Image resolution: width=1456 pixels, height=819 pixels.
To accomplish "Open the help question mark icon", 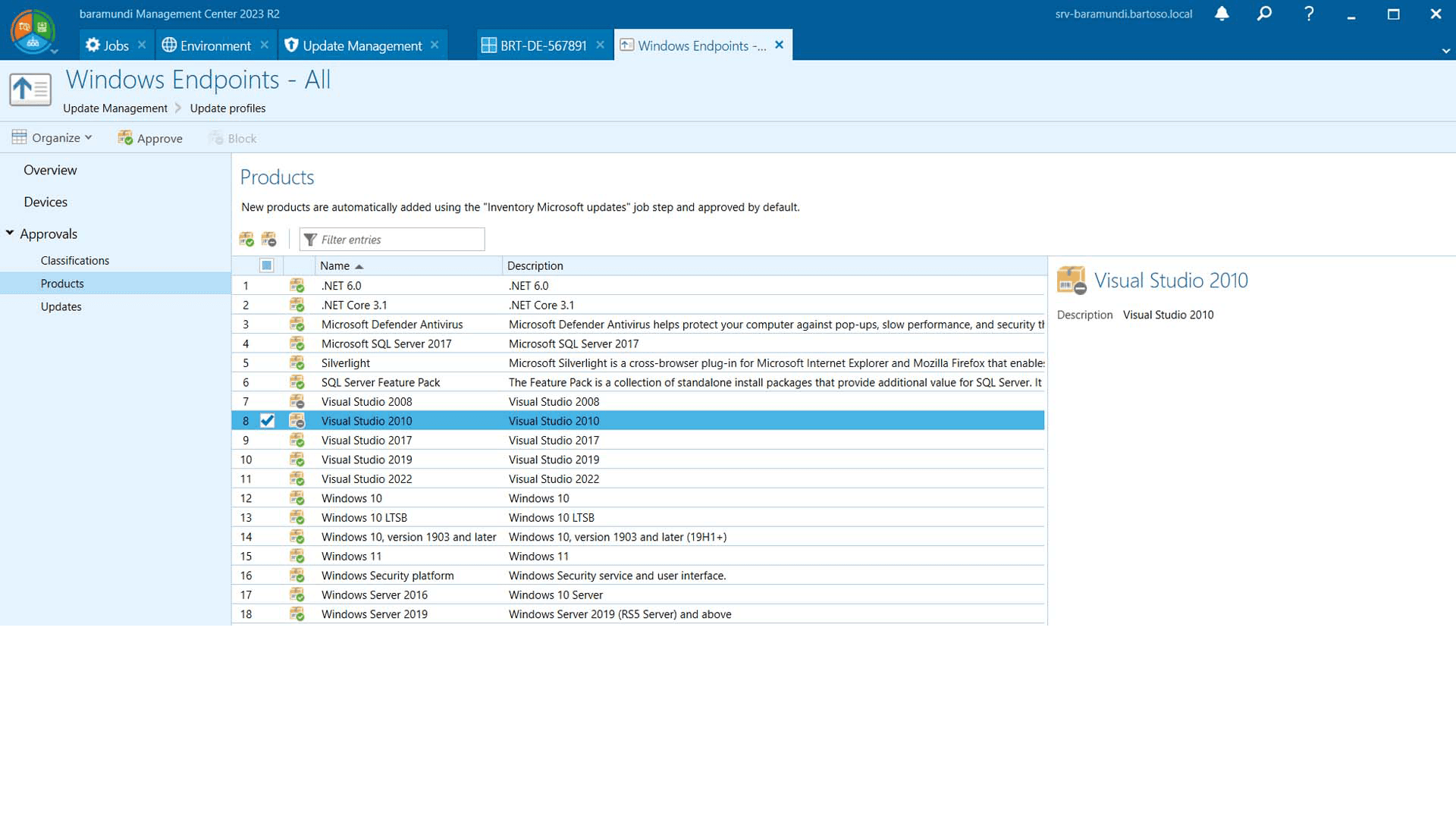I will [x=1309, y=14].
